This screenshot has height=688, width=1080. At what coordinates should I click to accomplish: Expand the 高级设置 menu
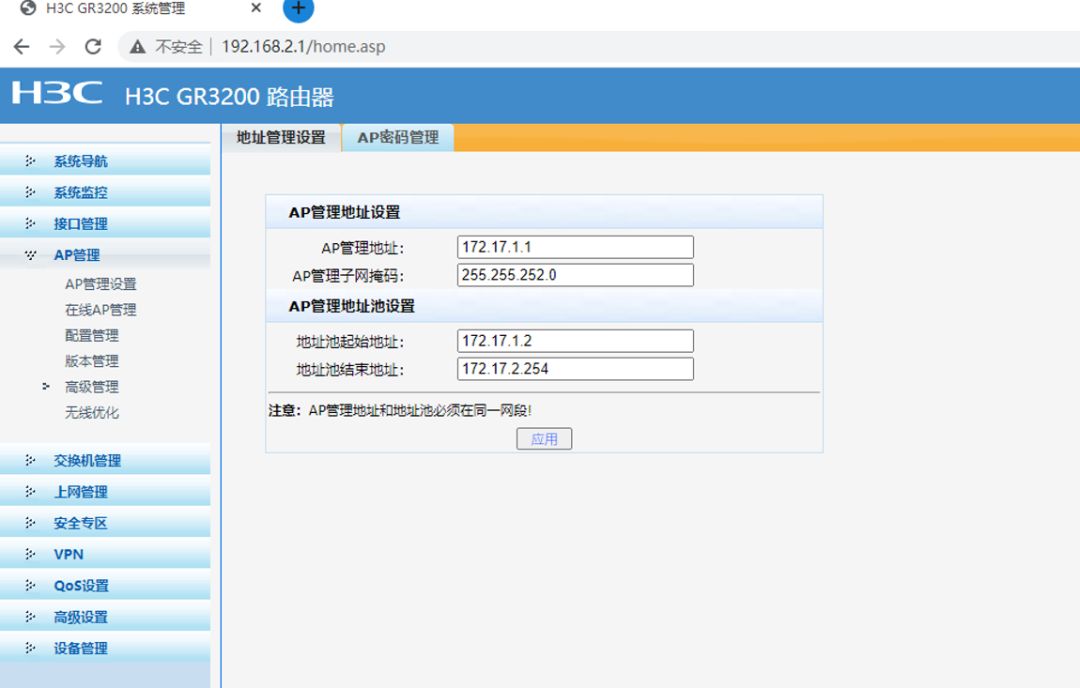105,617
